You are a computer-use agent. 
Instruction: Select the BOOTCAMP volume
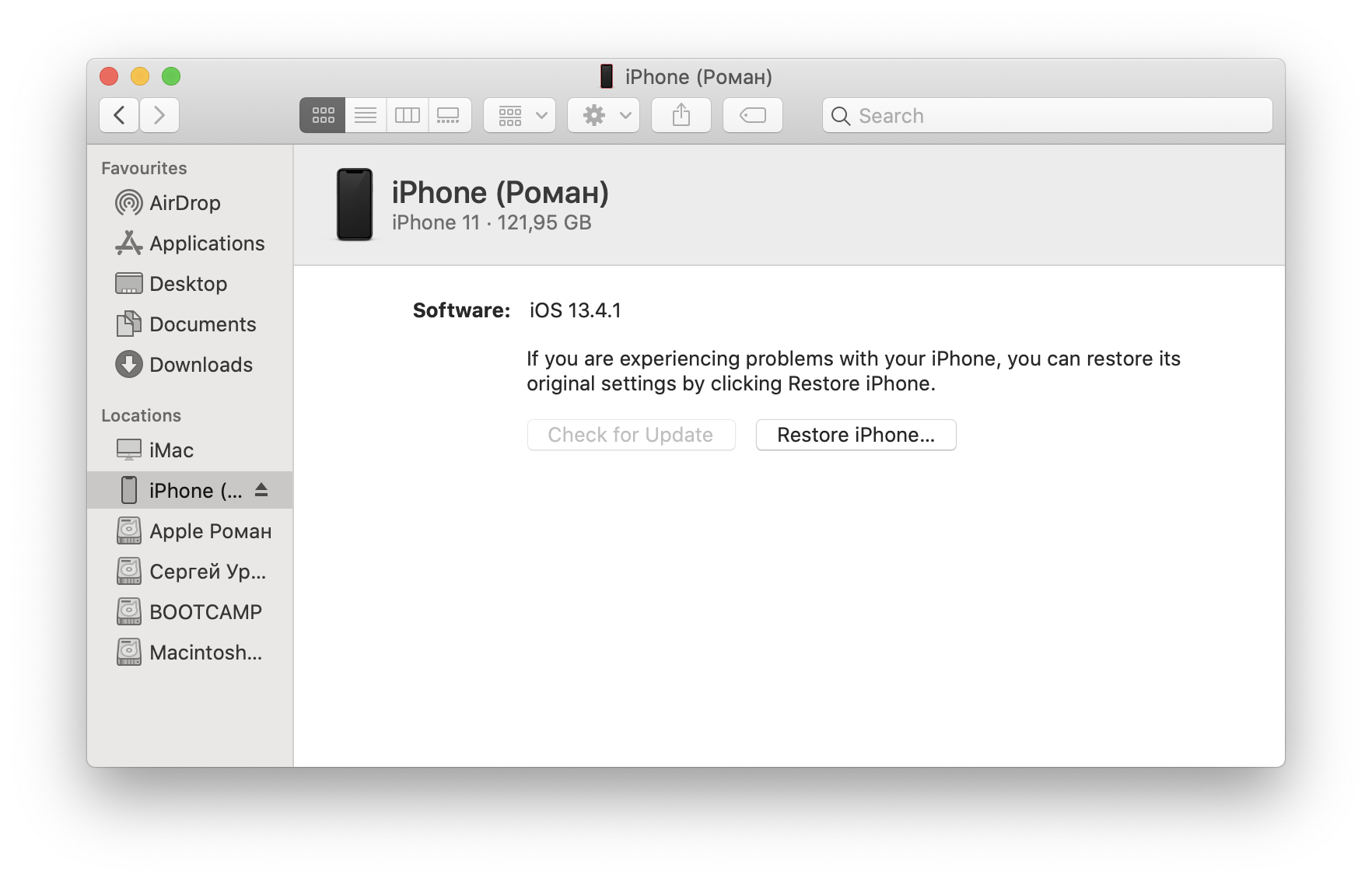(x=190, y=612)
